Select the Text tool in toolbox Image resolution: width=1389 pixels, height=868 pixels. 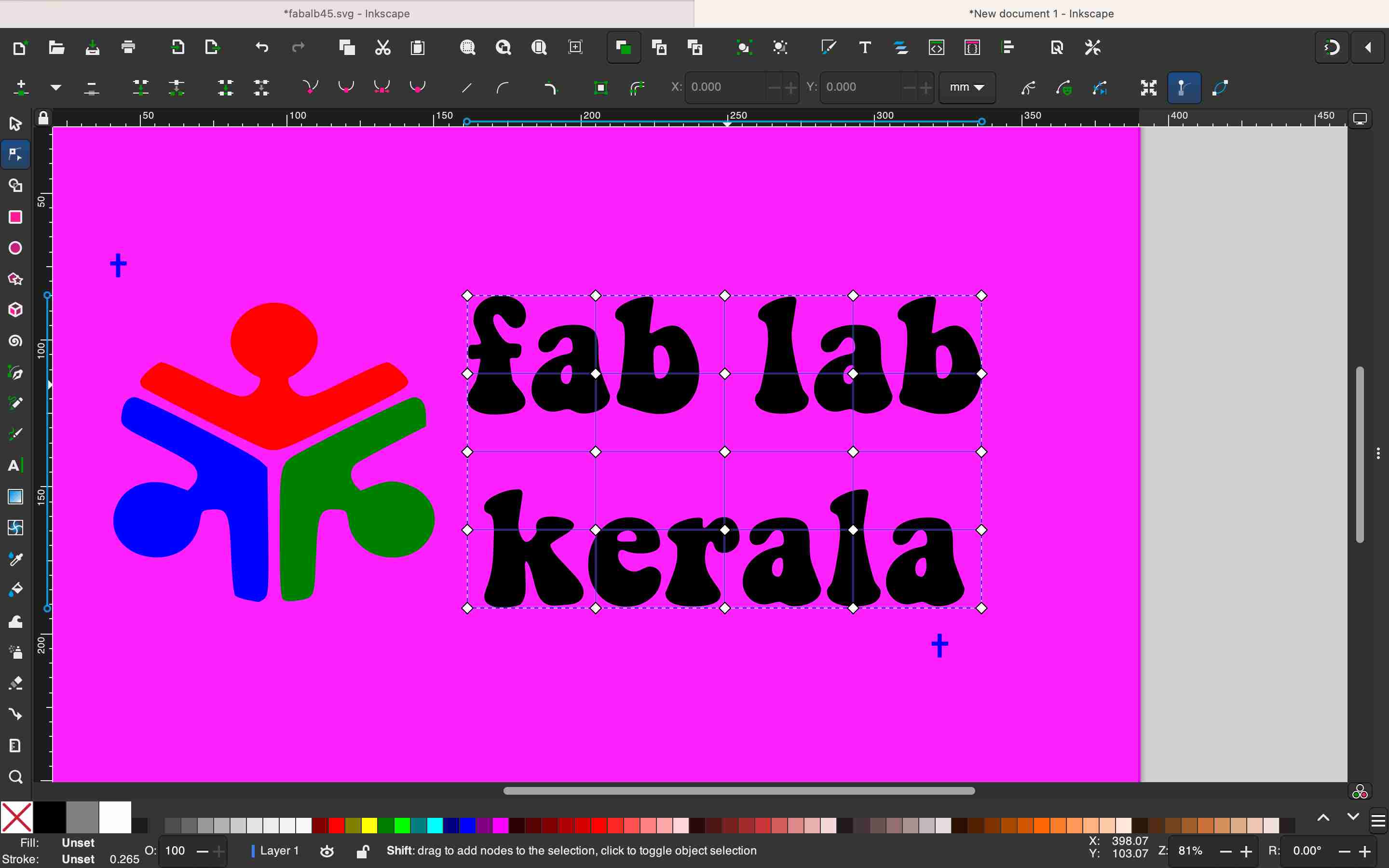point(15,465)
